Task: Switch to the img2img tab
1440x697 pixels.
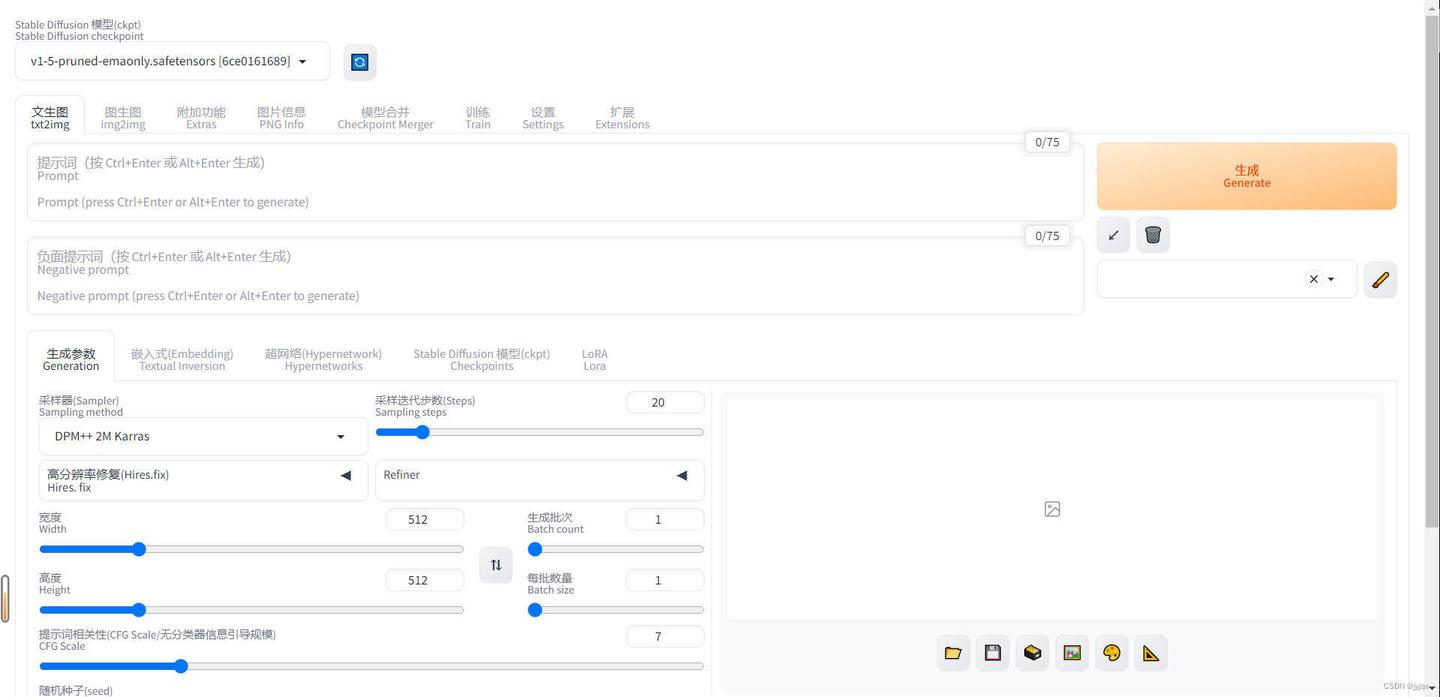Action: coord(123,118)
